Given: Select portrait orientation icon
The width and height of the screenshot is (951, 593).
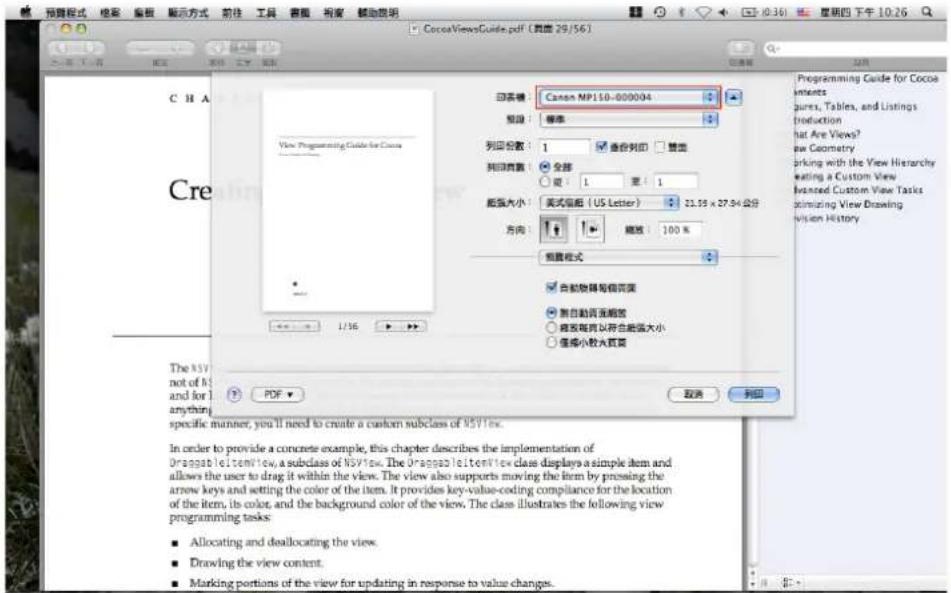Looking at the screenshot, I should pos(553,229).
